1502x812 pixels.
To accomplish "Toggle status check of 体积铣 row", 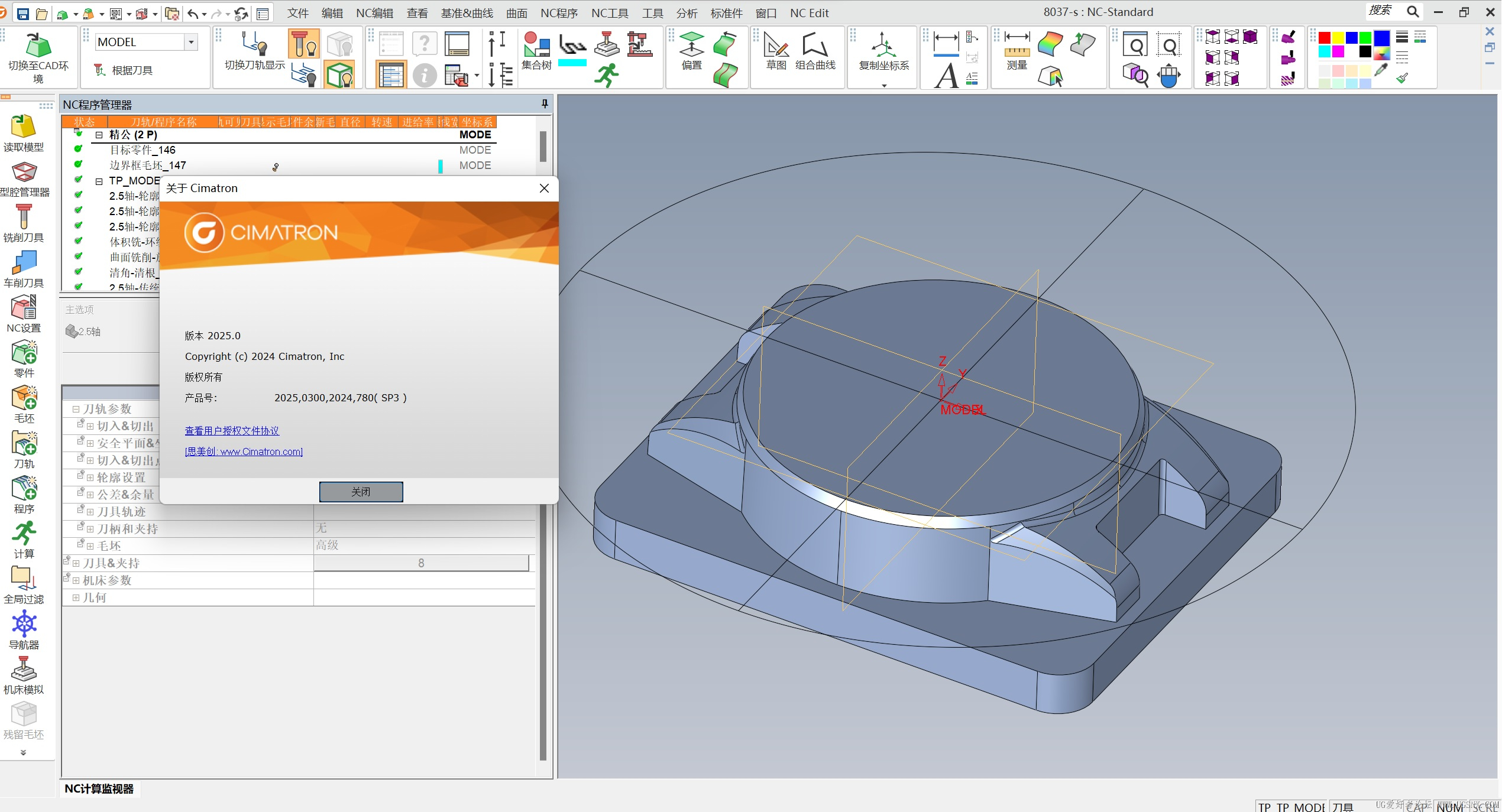I will click(x=77, y=241).
